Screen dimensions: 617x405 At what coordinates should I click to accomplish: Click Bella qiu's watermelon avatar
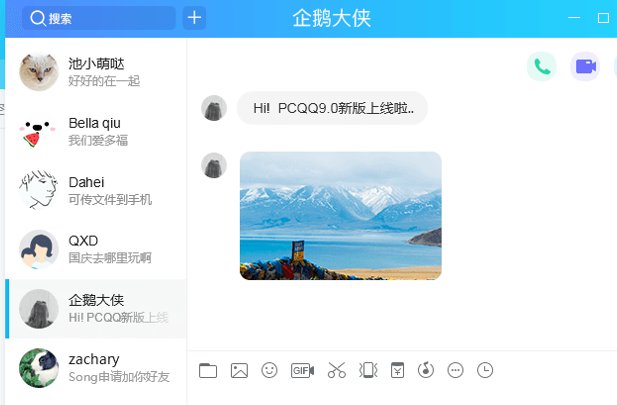(39, 132)
